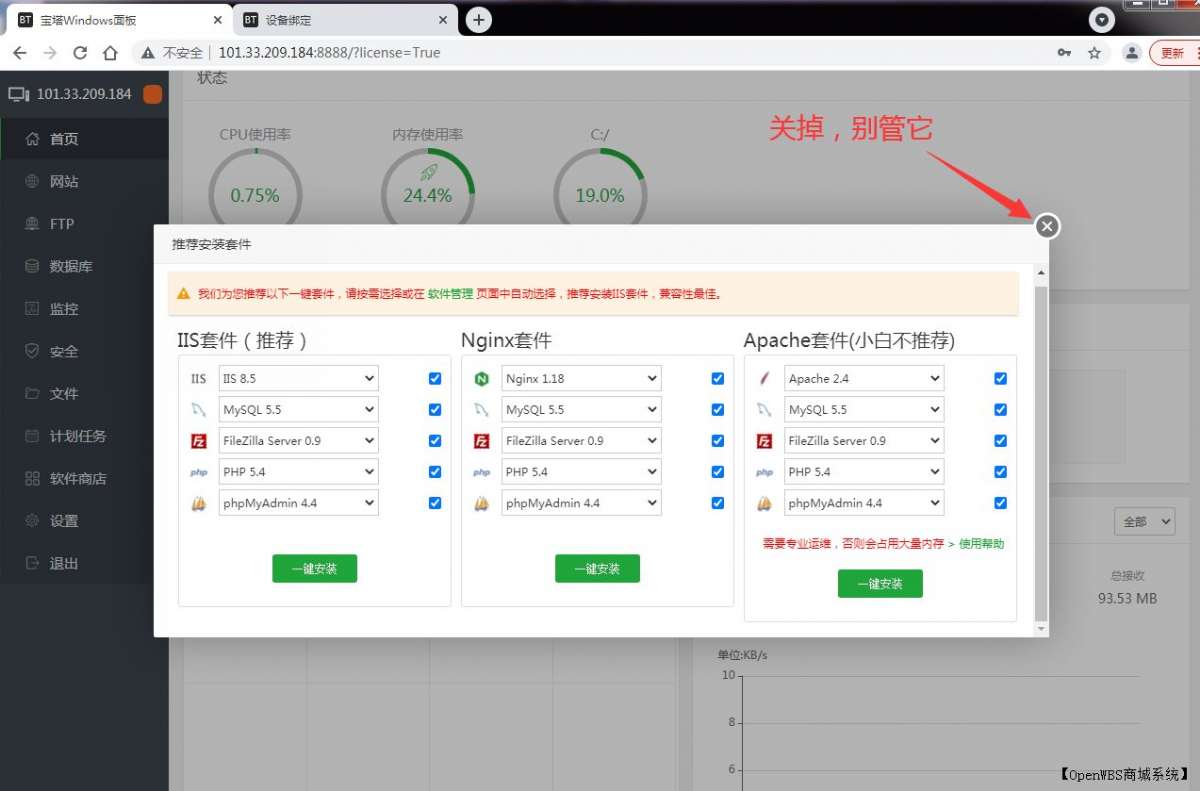Disable the Apache 2.4 checkbox
The width and height of the screenshot is (1200, 791).
tap(1000, 378)
